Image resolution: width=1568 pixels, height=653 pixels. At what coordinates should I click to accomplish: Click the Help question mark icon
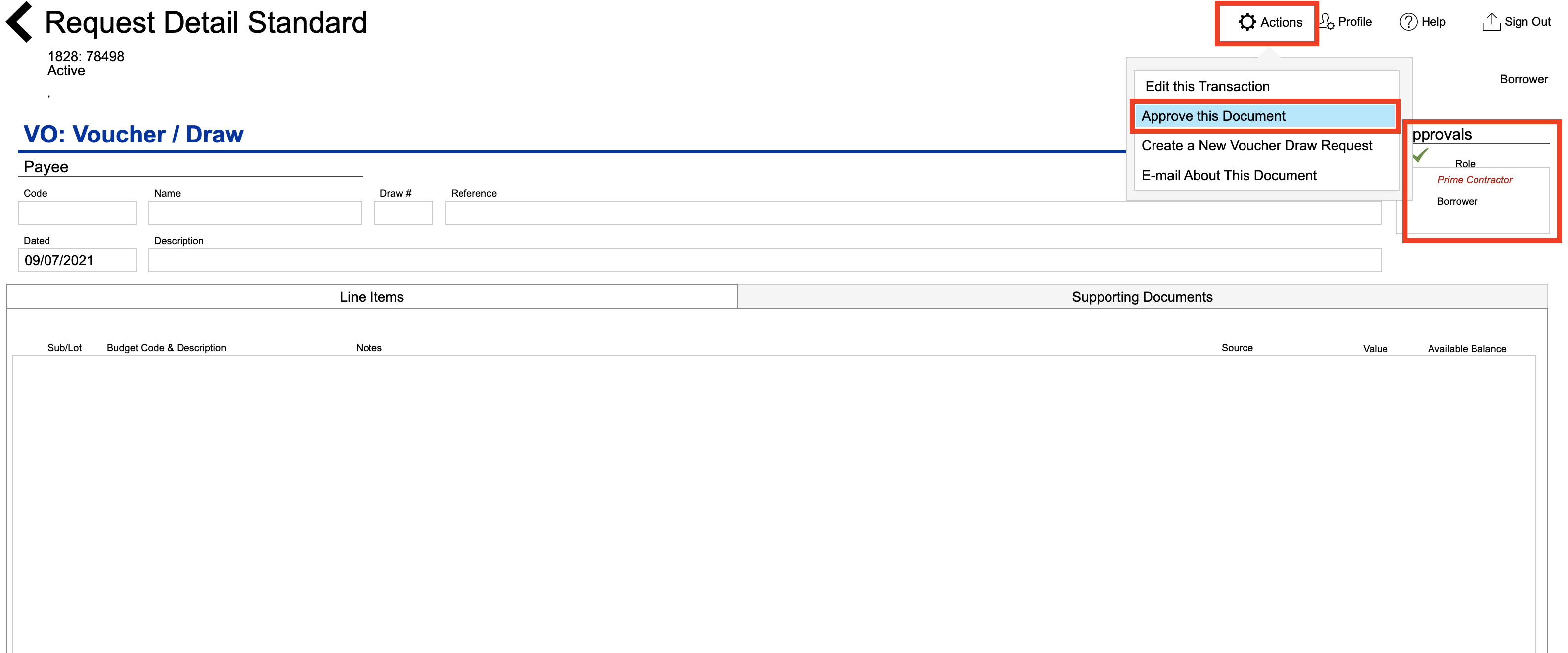click(1408, 22)
